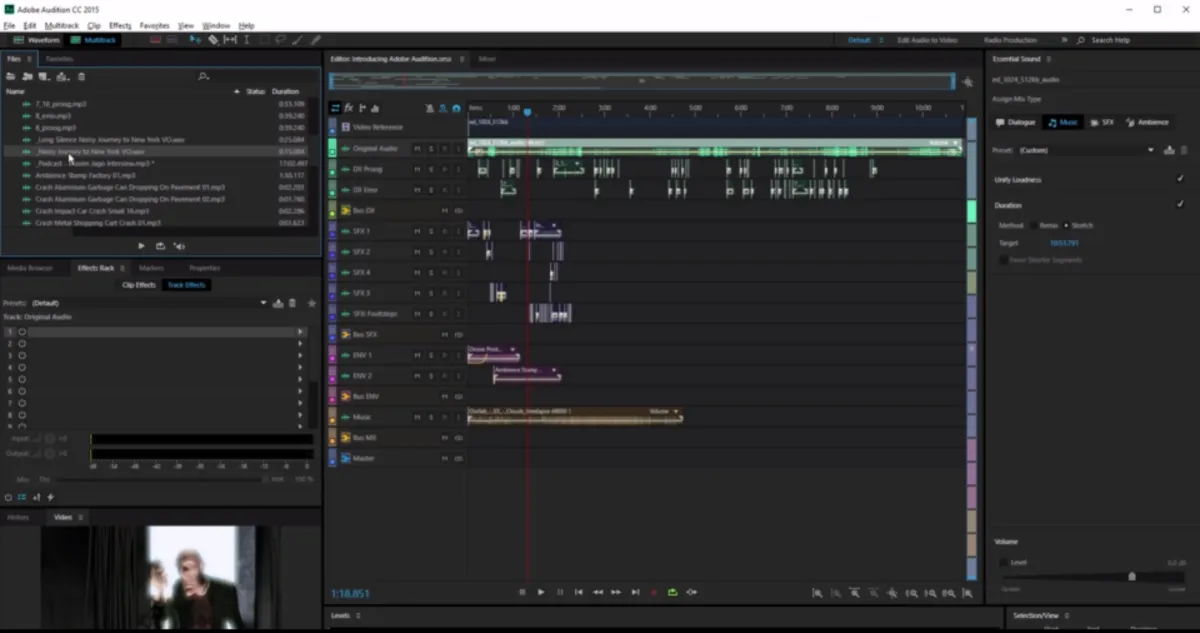1200x633 pixels.
Task: Mute the SFX 1 track
Action: click(x=417, y=231)
